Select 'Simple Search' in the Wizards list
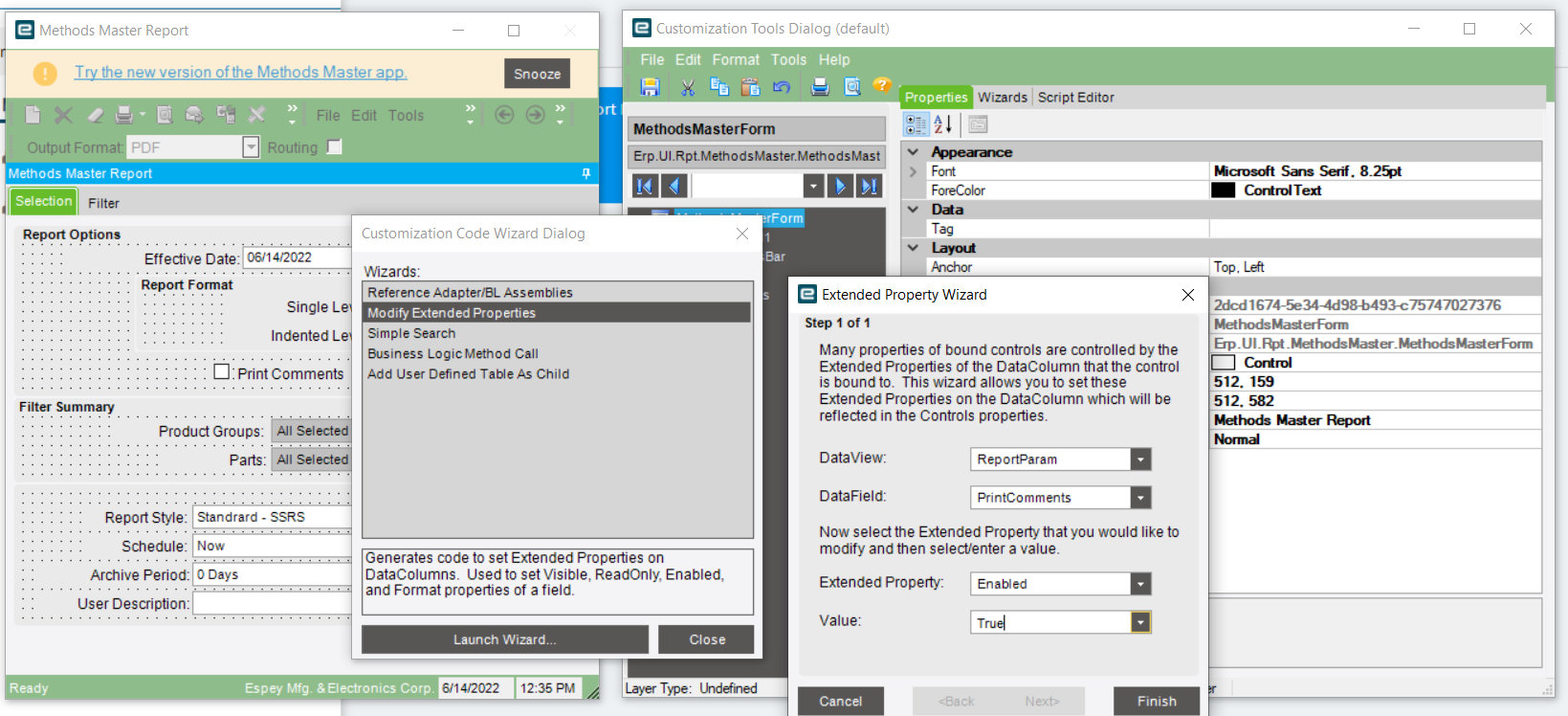Viewport: 1568px width, 716px height. (557, 333)
